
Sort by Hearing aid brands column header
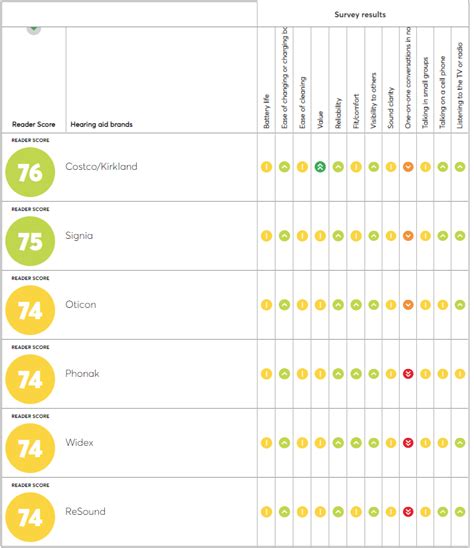click(101, 124)
